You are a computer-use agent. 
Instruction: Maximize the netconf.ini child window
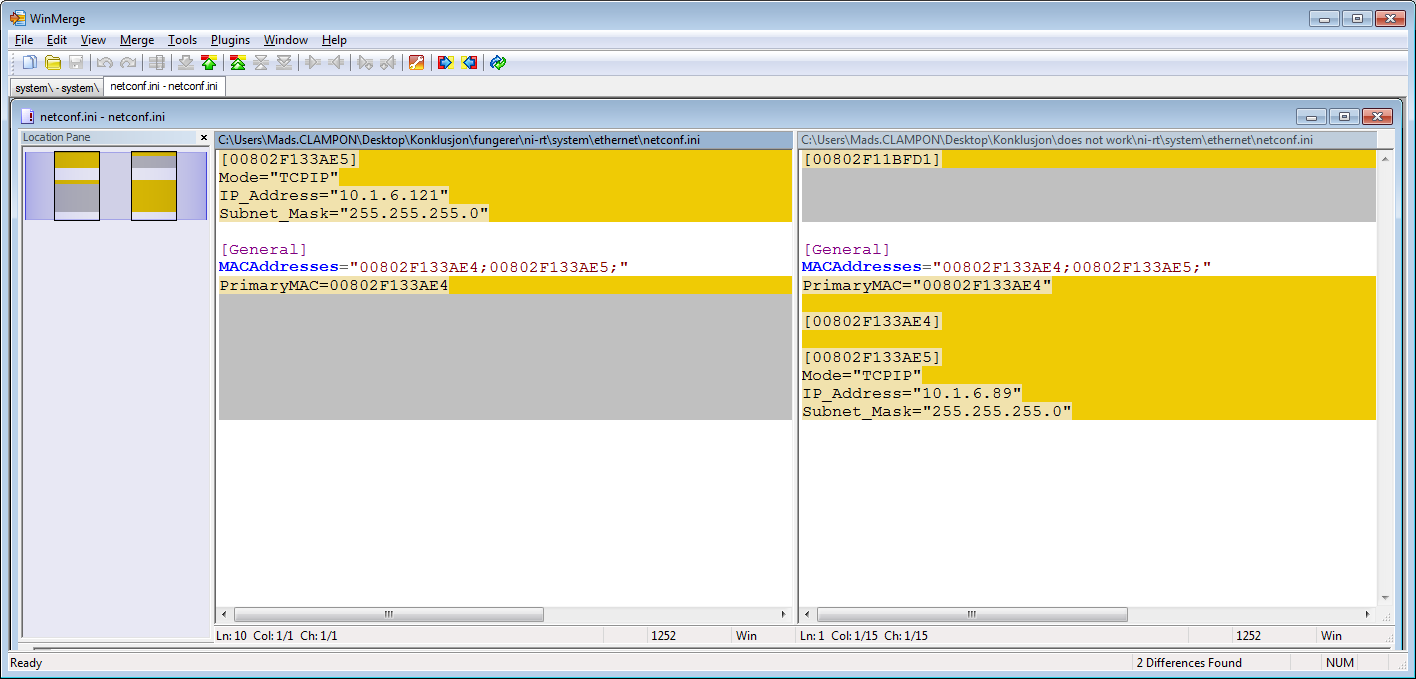[x=1343, y=117]
